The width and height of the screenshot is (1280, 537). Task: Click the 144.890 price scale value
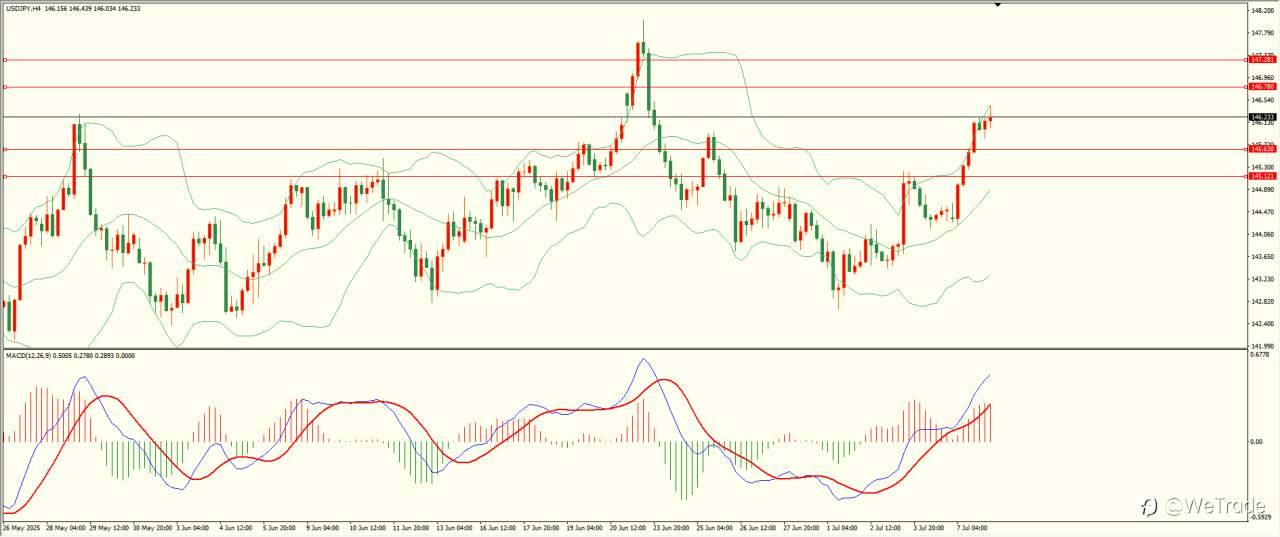click(x=1261, y=189)
